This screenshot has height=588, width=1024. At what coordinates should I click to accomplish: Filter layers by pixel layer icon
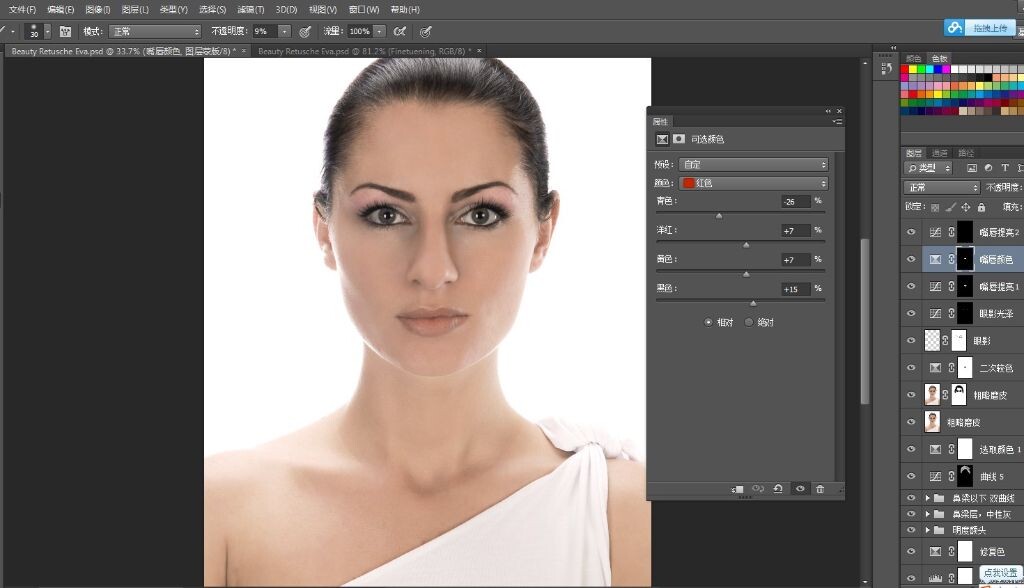972,168
